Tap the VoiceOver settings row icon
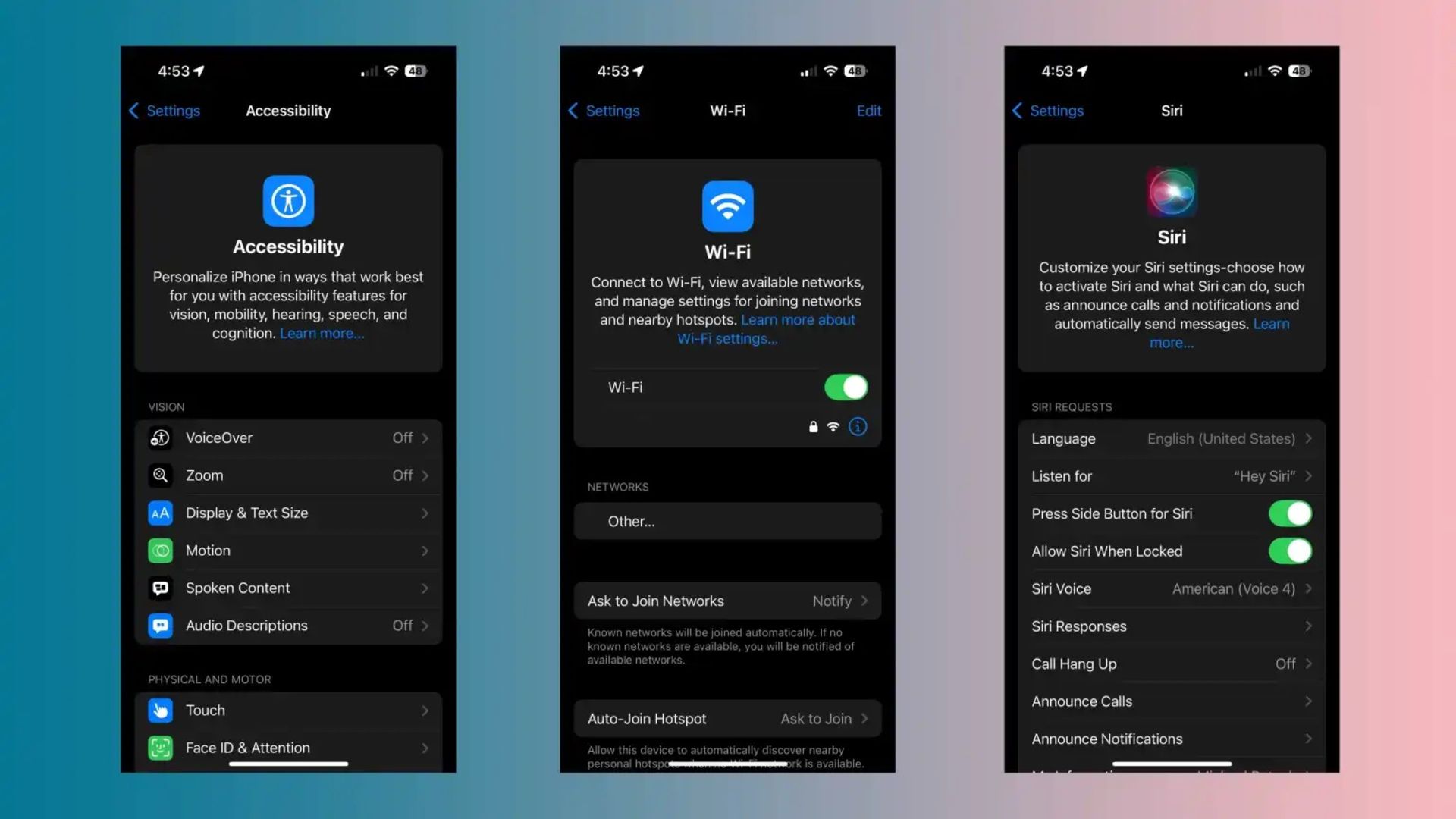1456x819 pixels. pyautogui.click(x=160, y=437)
